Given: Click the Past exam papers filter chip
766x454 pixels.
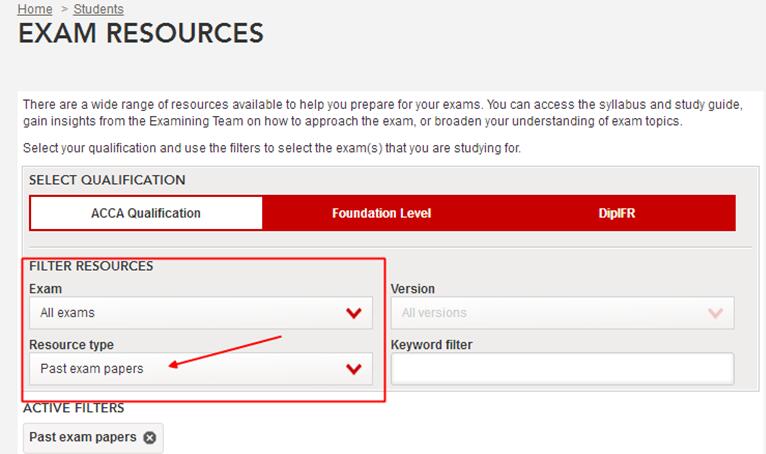Looking at the screenshot, I should tap(85, 438).
